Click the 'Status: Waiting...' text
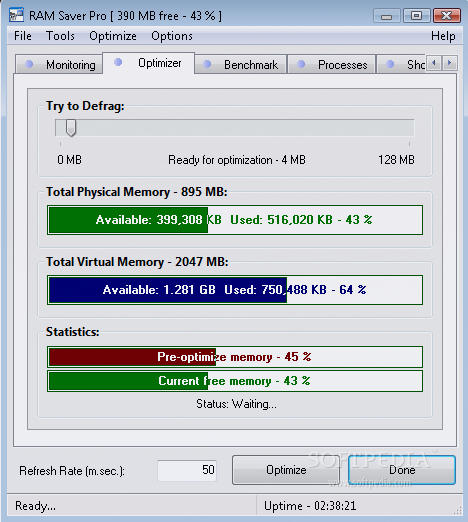The height and width of the screenshot is (522, 468). pyautogui.click(x=236, y=404)
